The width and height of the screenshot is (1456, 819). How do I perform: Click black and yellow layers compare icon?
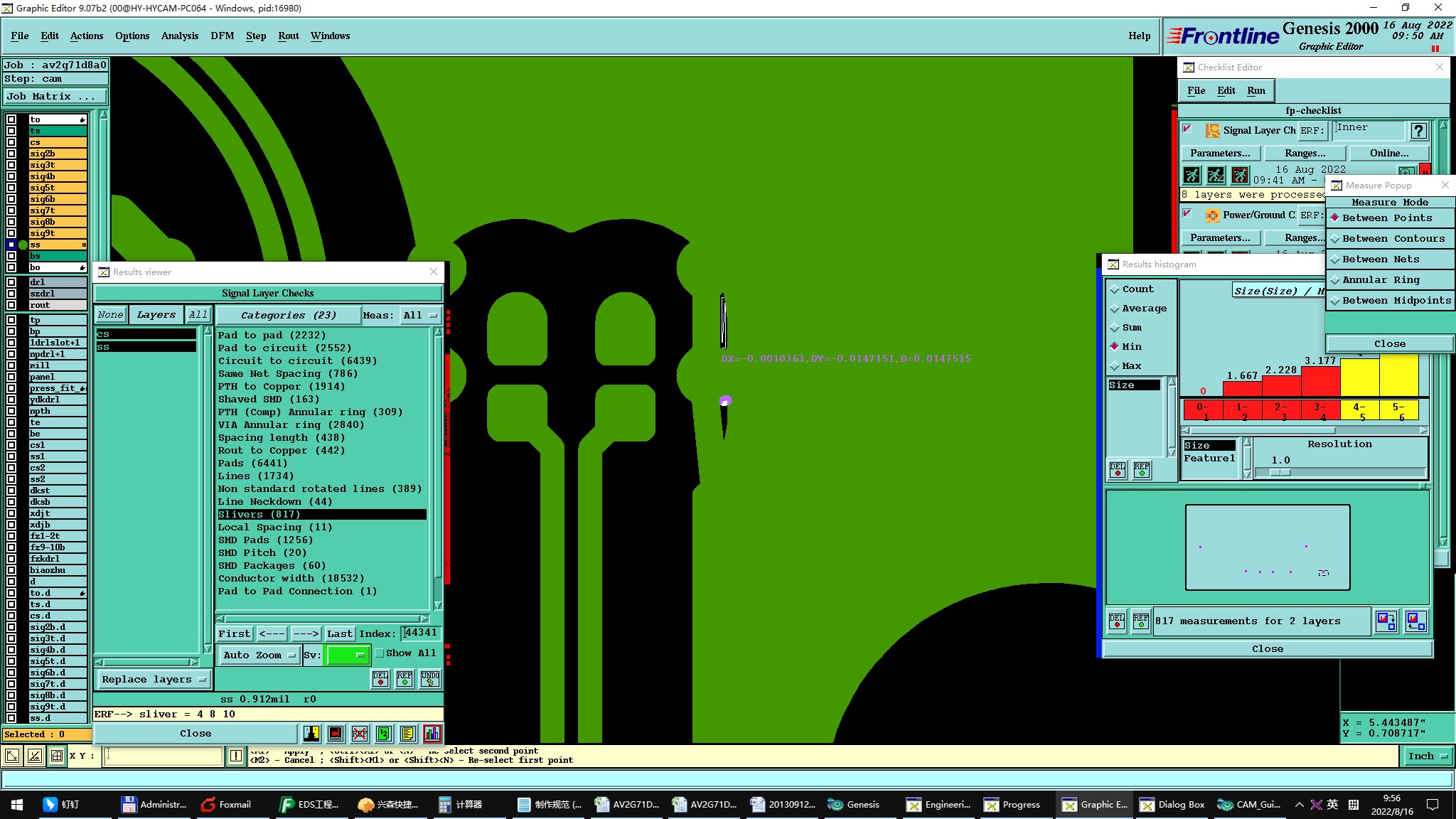(311, 733)
